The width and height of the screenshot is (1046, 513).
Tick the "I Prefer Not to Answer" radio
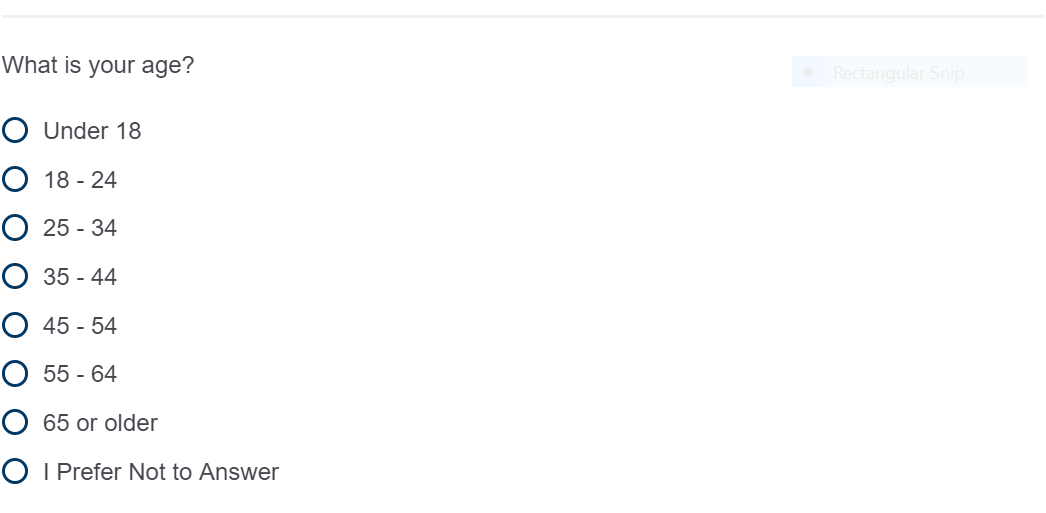(15, 471)
